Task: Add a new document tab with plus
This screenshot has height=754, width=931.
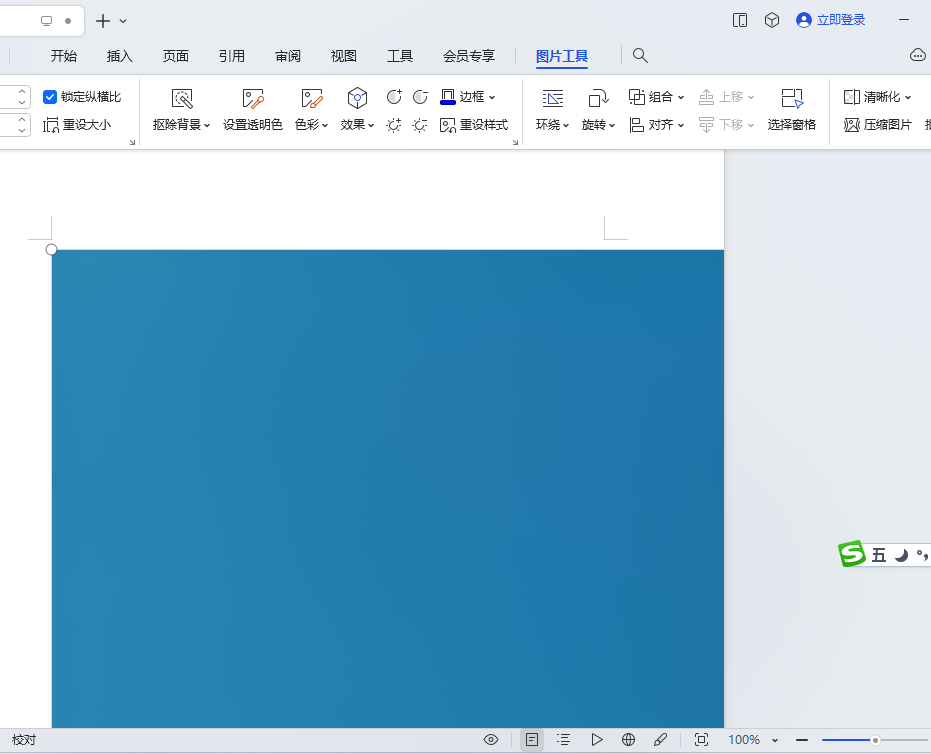Action: pos(103,21)
